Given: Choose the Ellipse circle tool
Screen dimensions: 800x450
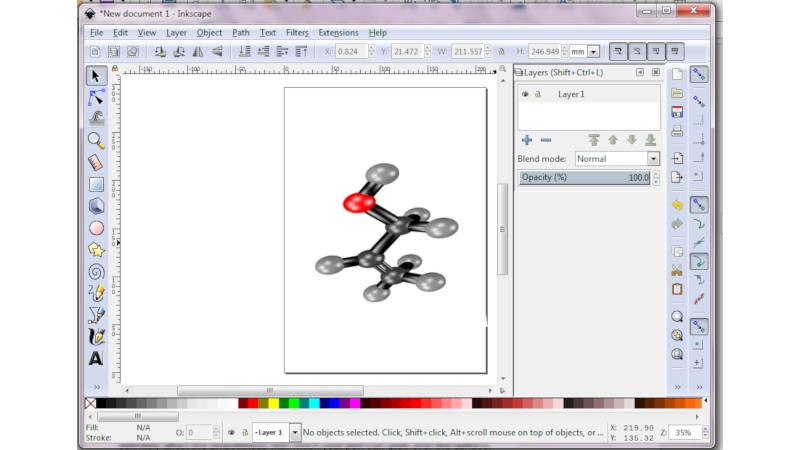Looking at the screenshot, I should point(96,228).
